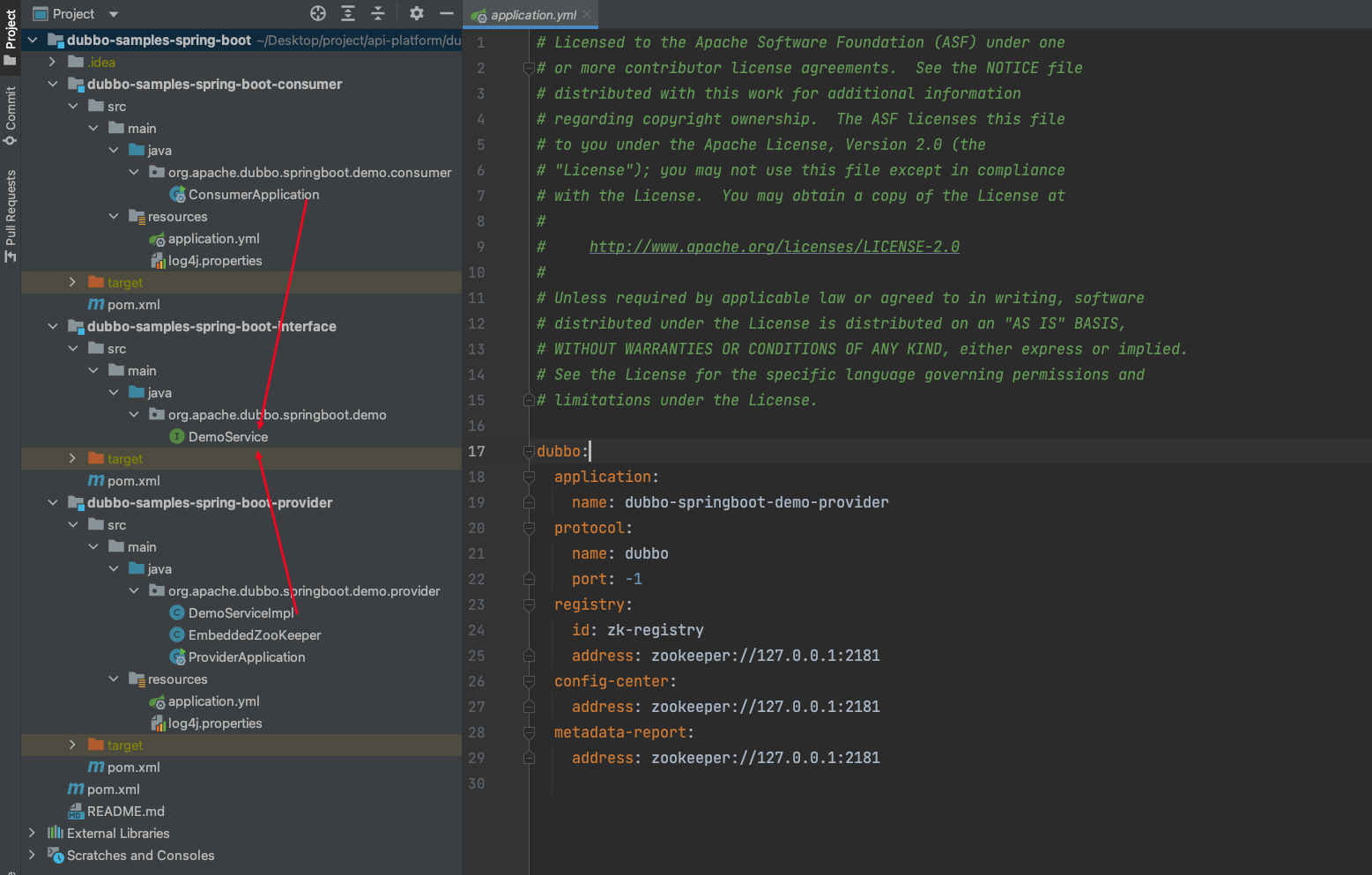Hide the Project tool window
1372x875 pixels.
point(447,13)
